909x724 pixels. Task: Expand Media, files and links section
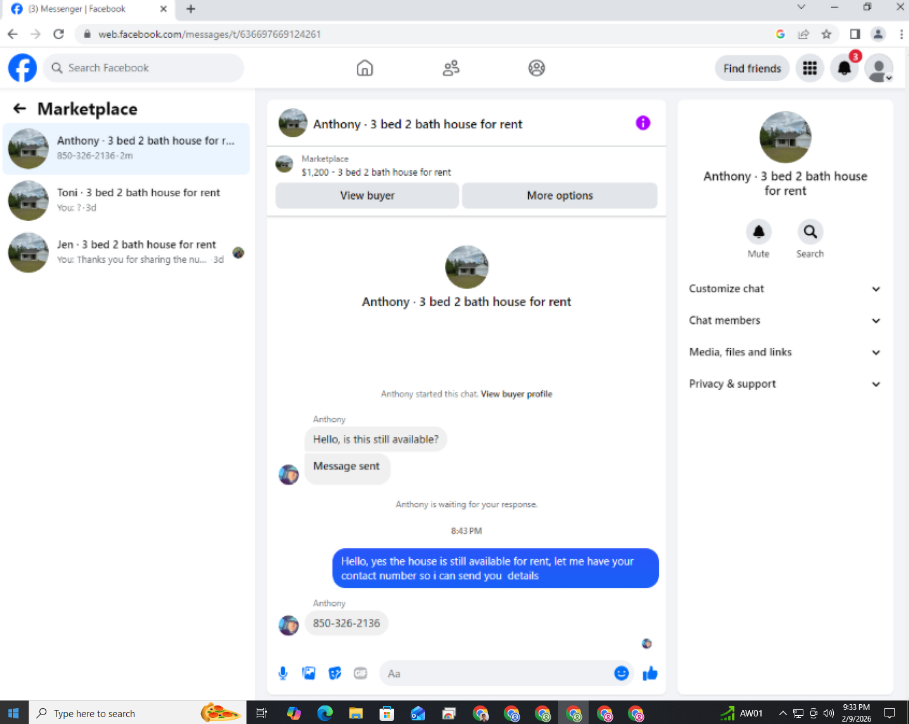pos(784,352)
